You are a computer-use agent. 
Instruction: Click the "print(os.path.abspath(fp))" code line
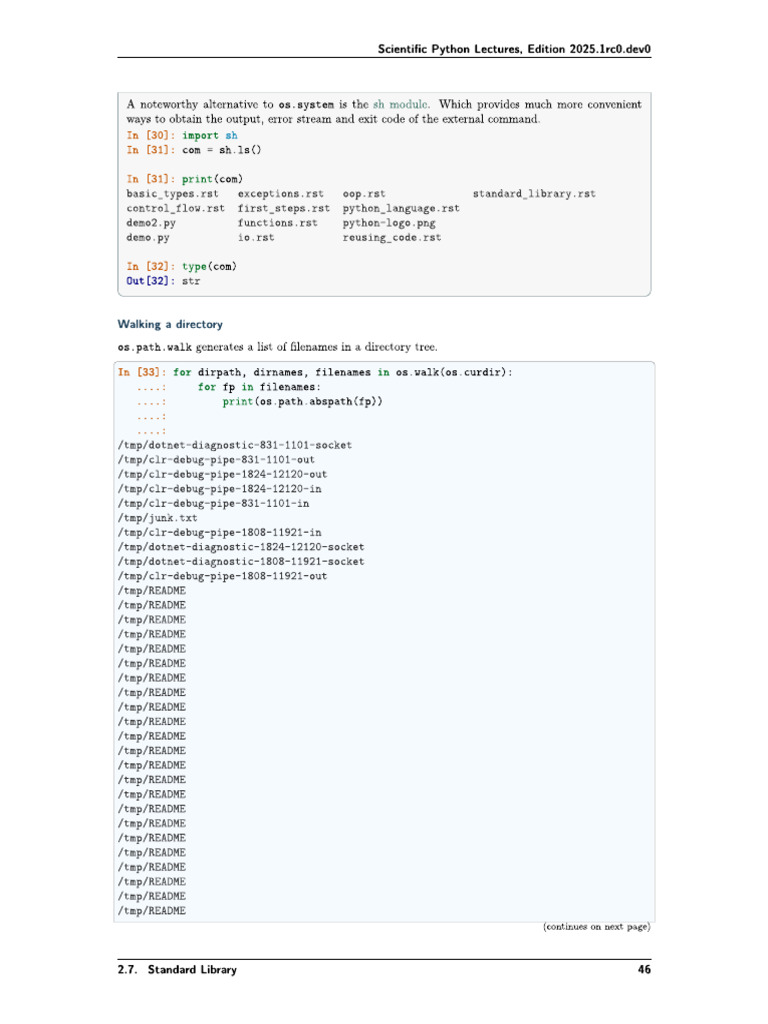coord(303,401)
